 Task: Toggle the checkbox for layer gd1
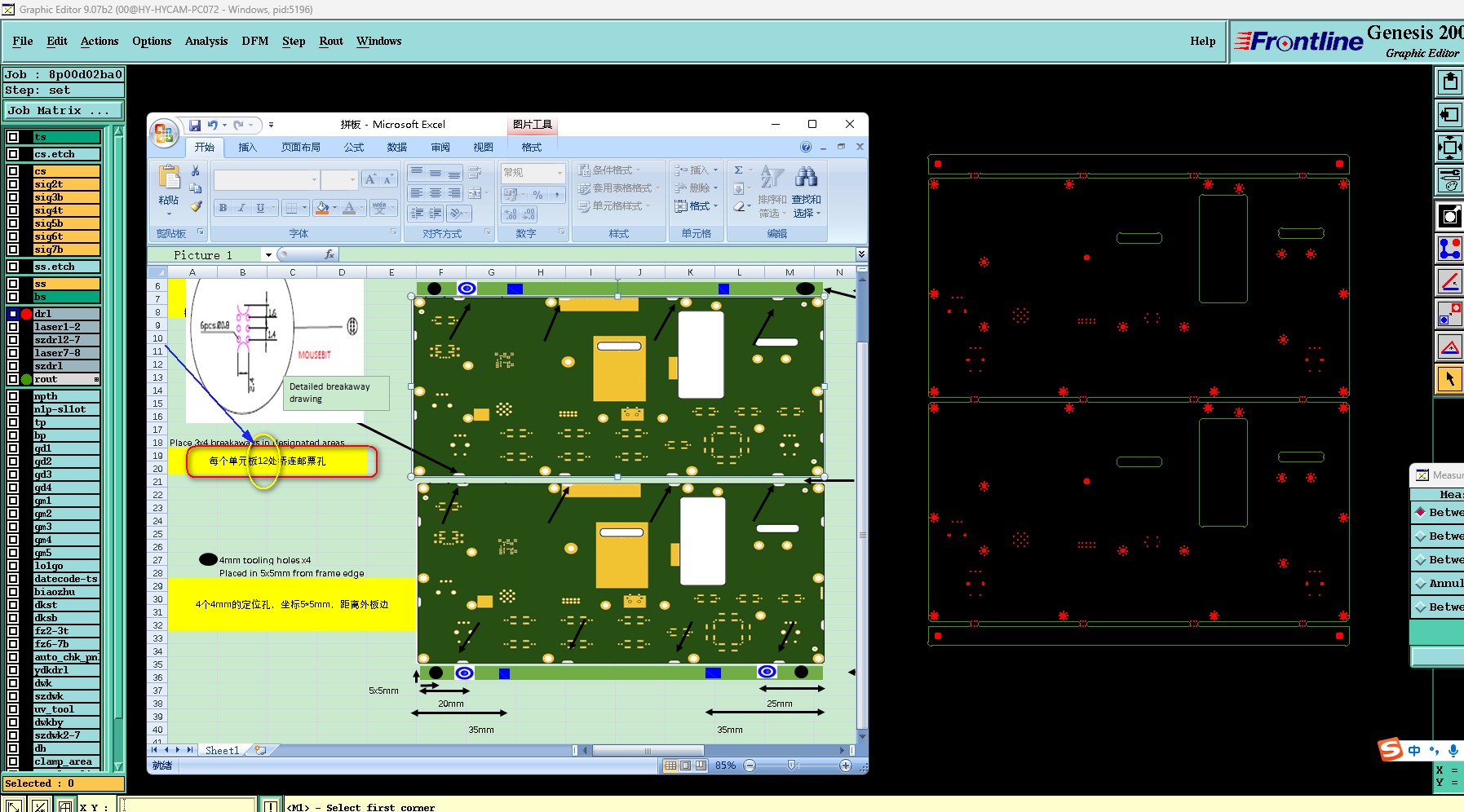pyautogui.click(x=13, y=448)
